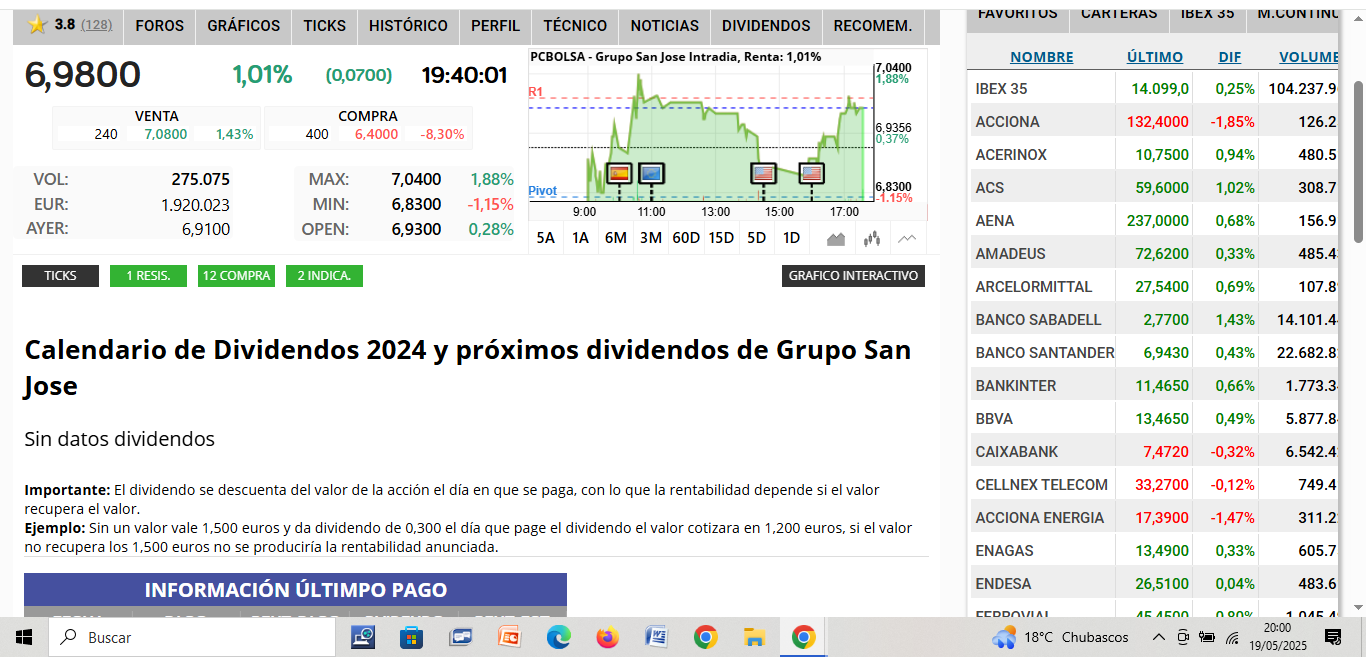Set chart range to 6M
Screen dimensions: 1366x657
click(616, 238)
